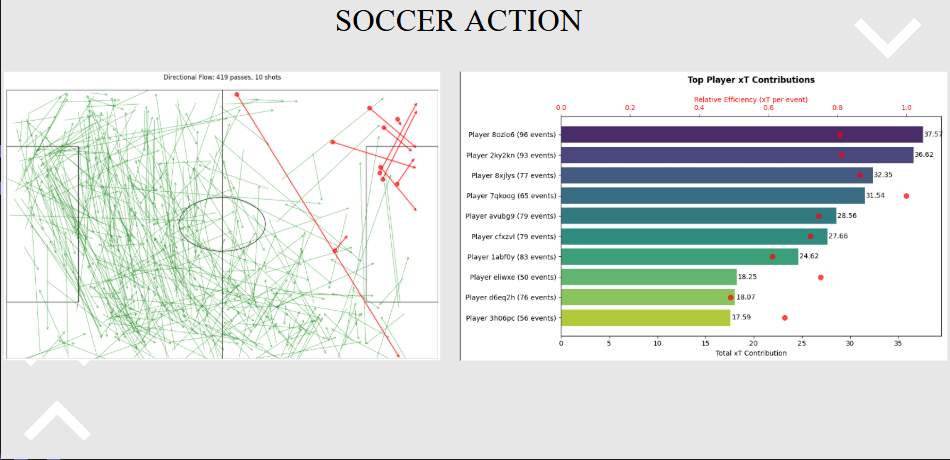Viewport: 950px width, 460px height.
Task: Click the Relative Efficiency axis label
Action: pos(751,99)
